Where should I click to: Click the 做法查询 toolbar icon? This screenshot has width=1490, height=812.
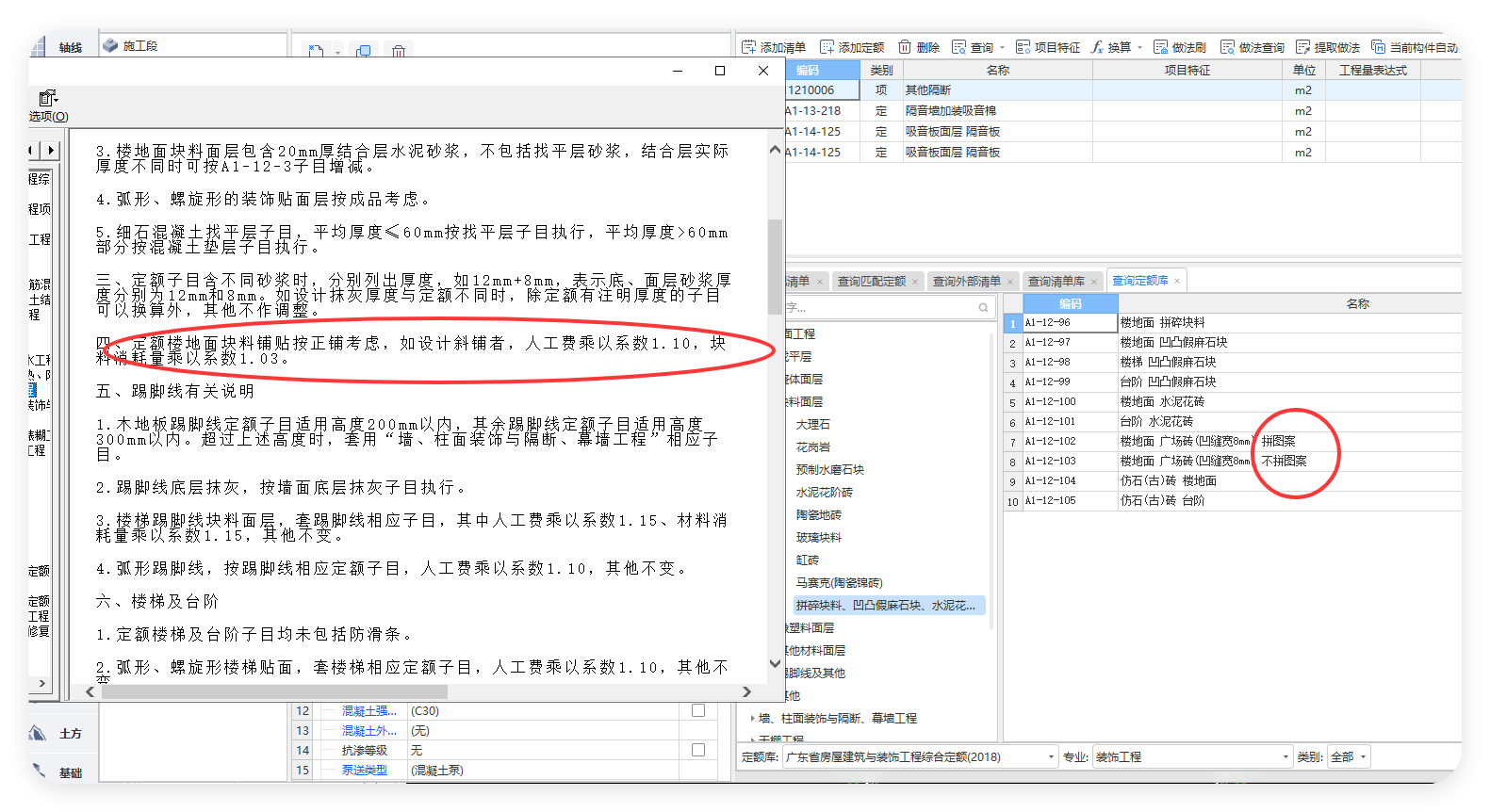[x=1227, y=47]
